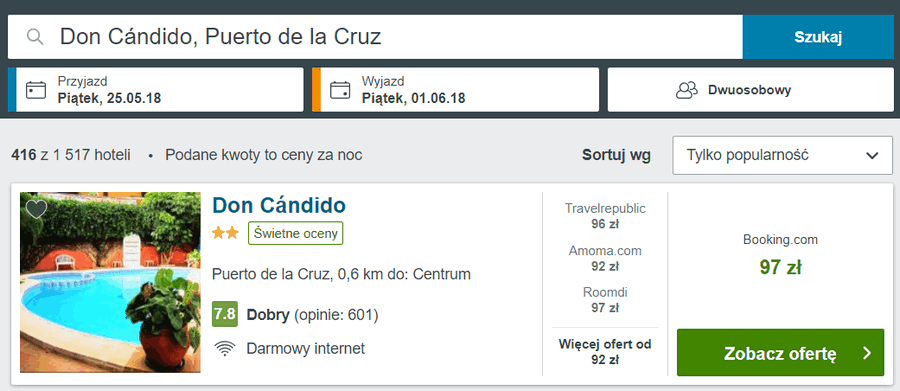Click the Zobacz ofertę button
Viewport: 900px width, 391px height.
pos(780,353)
